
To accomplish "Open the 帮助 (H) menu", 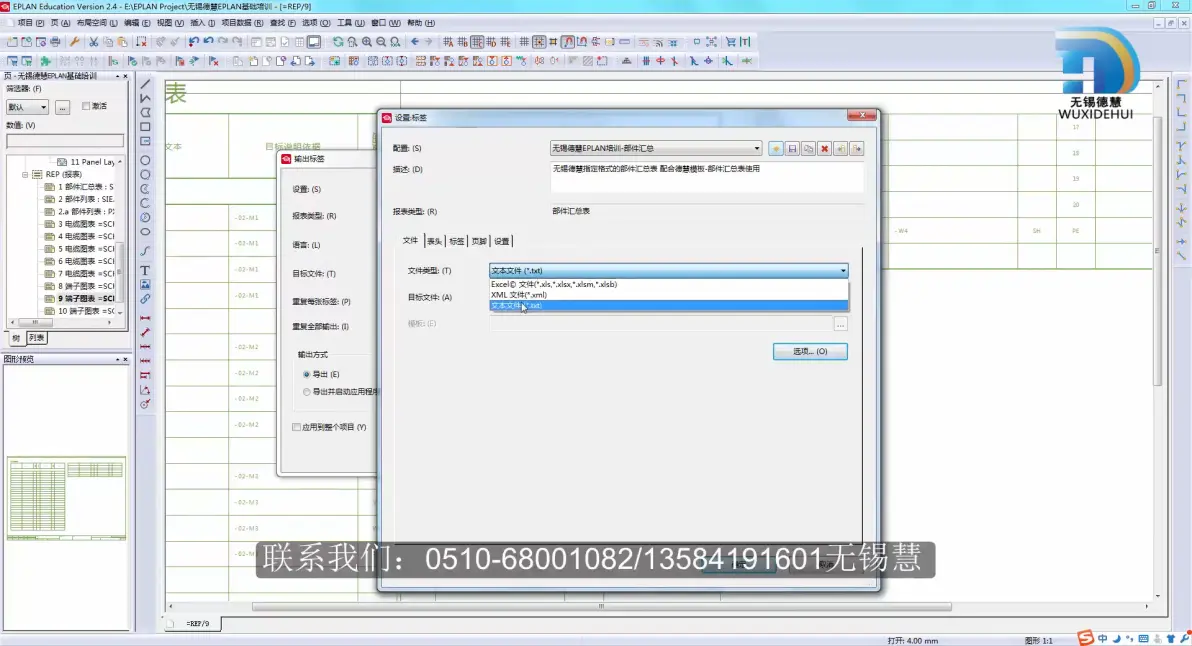I will point(421,23).
